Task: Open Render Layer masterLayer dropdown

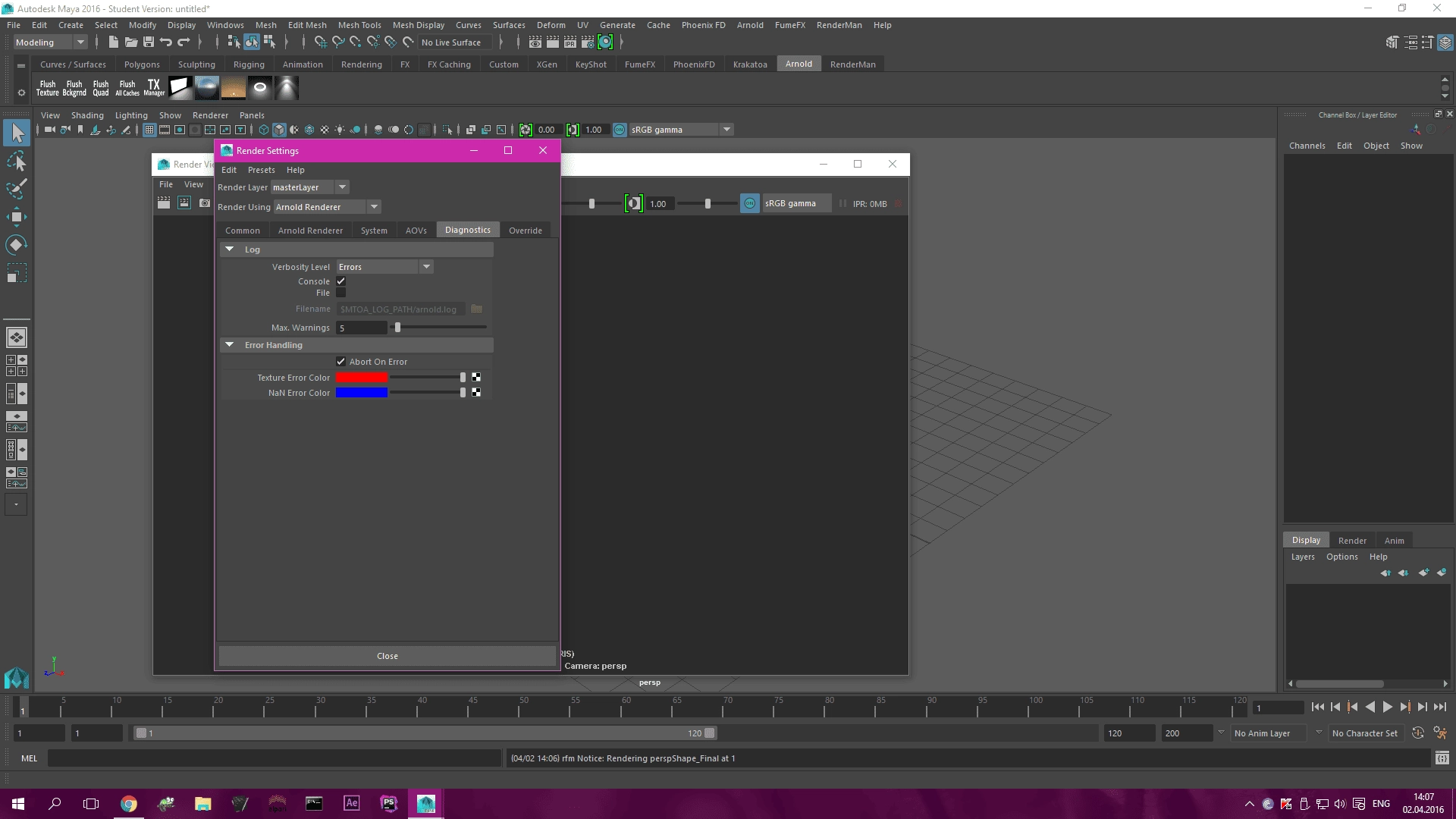Action: click(309, 187)
